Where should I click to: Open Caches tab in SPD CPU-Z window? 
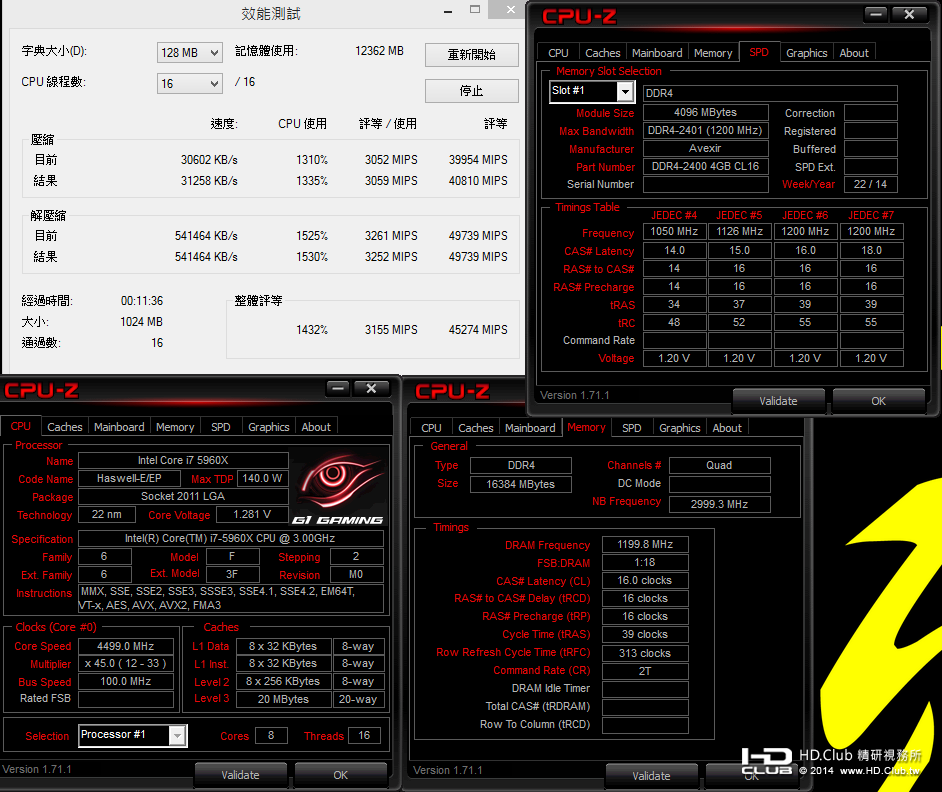tap(603, 53)
